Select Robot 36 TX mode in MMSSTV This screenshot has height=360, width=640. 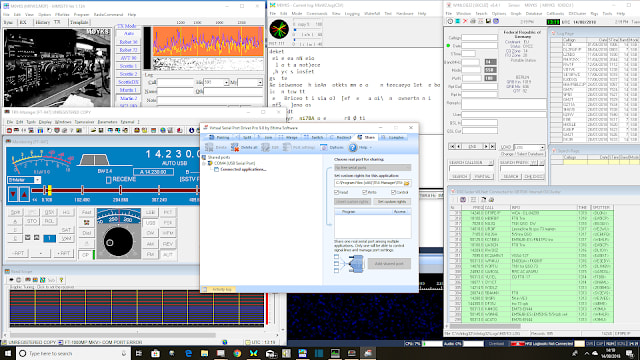[128, 42]
